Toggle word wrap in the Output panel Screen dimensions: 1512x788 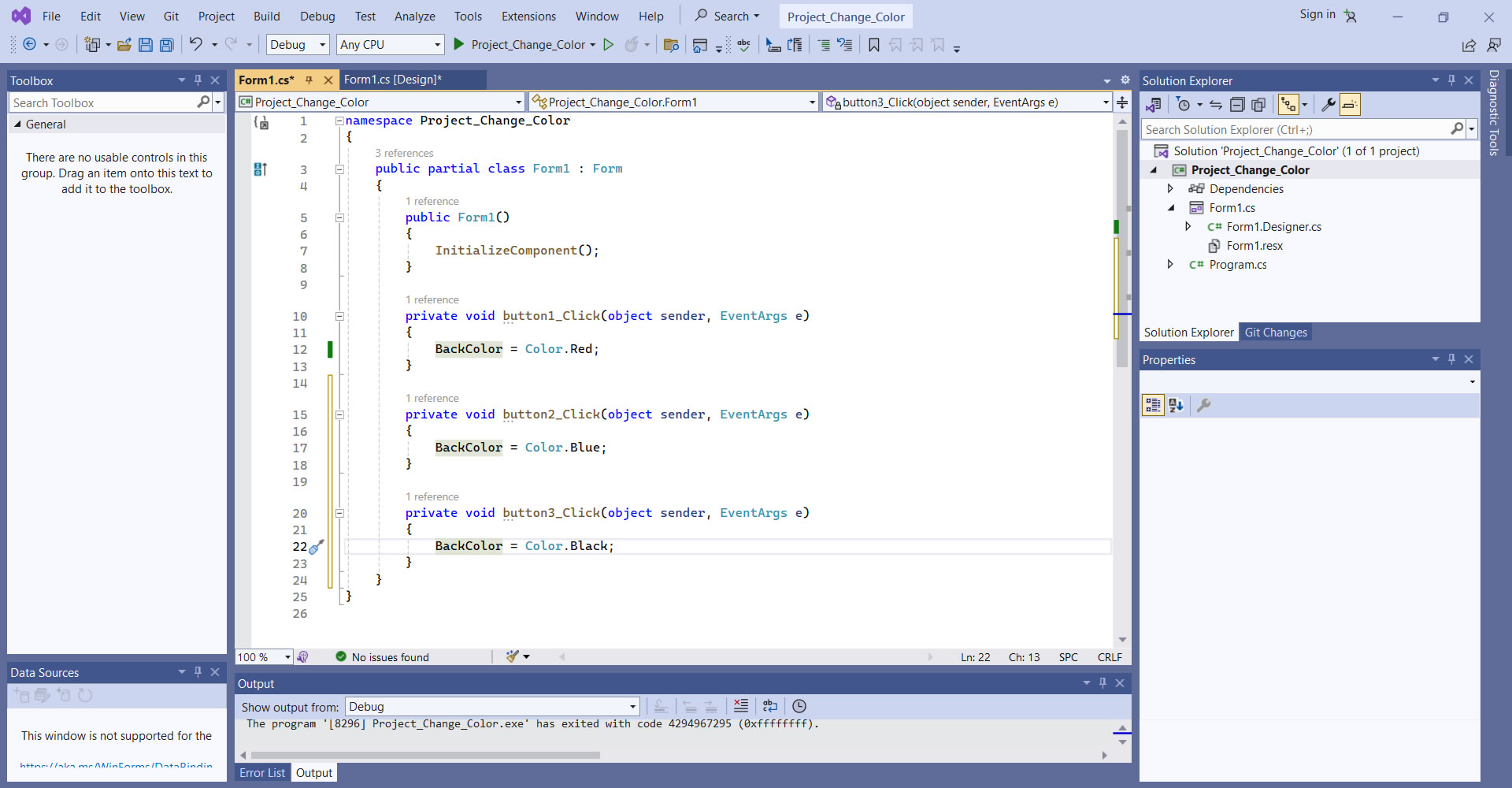click(x=769, y=706)
